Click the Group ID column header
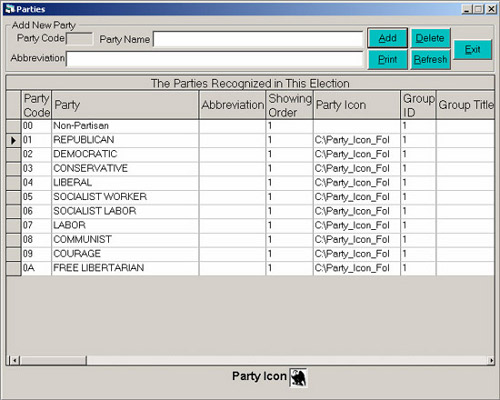Image resolution: width=500 pixels, height=400 pixels. click(418, 105)
